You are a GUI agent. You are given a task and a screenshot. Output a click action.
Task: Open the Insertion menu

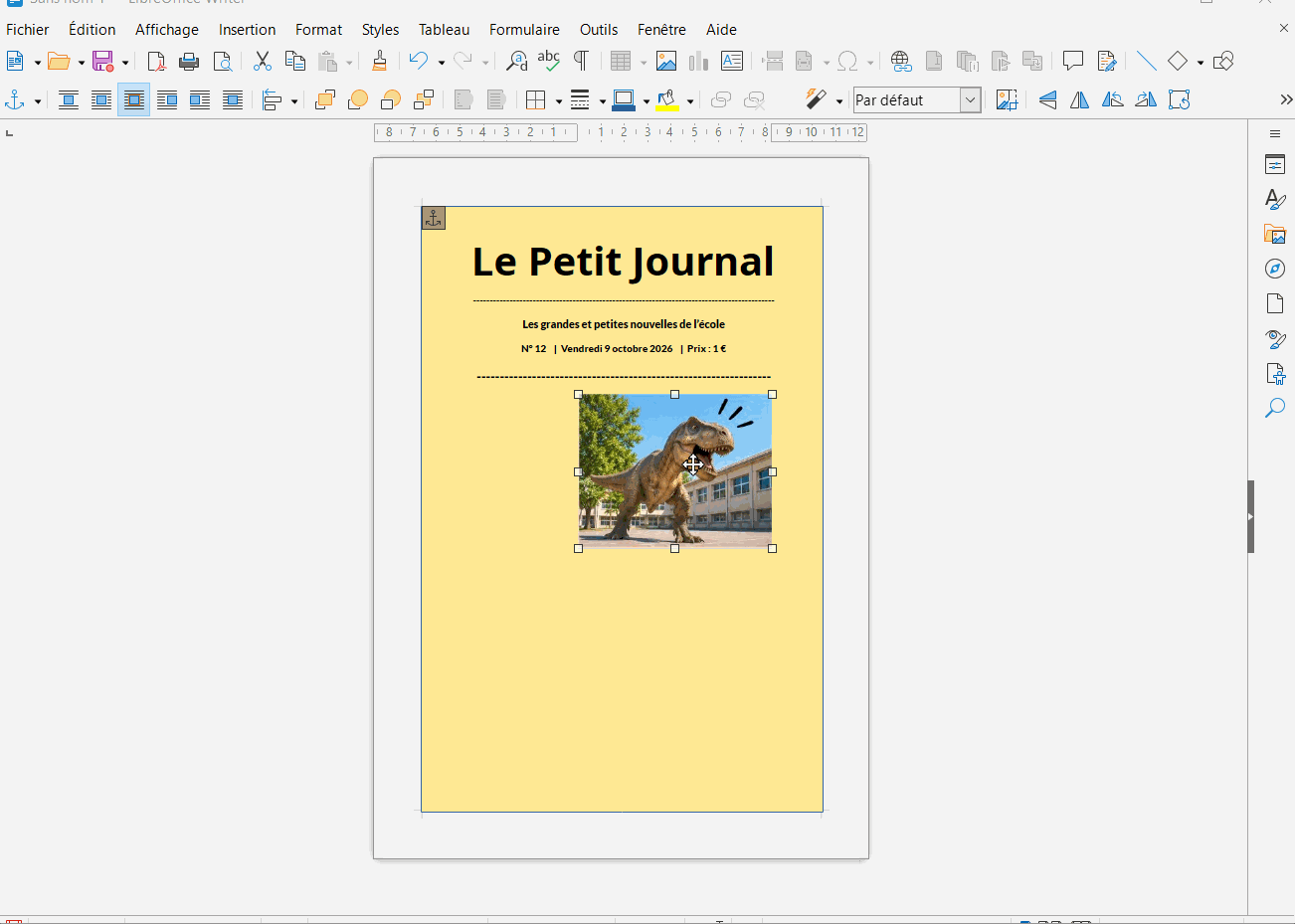pyautogui.click(x=248, y=30)
